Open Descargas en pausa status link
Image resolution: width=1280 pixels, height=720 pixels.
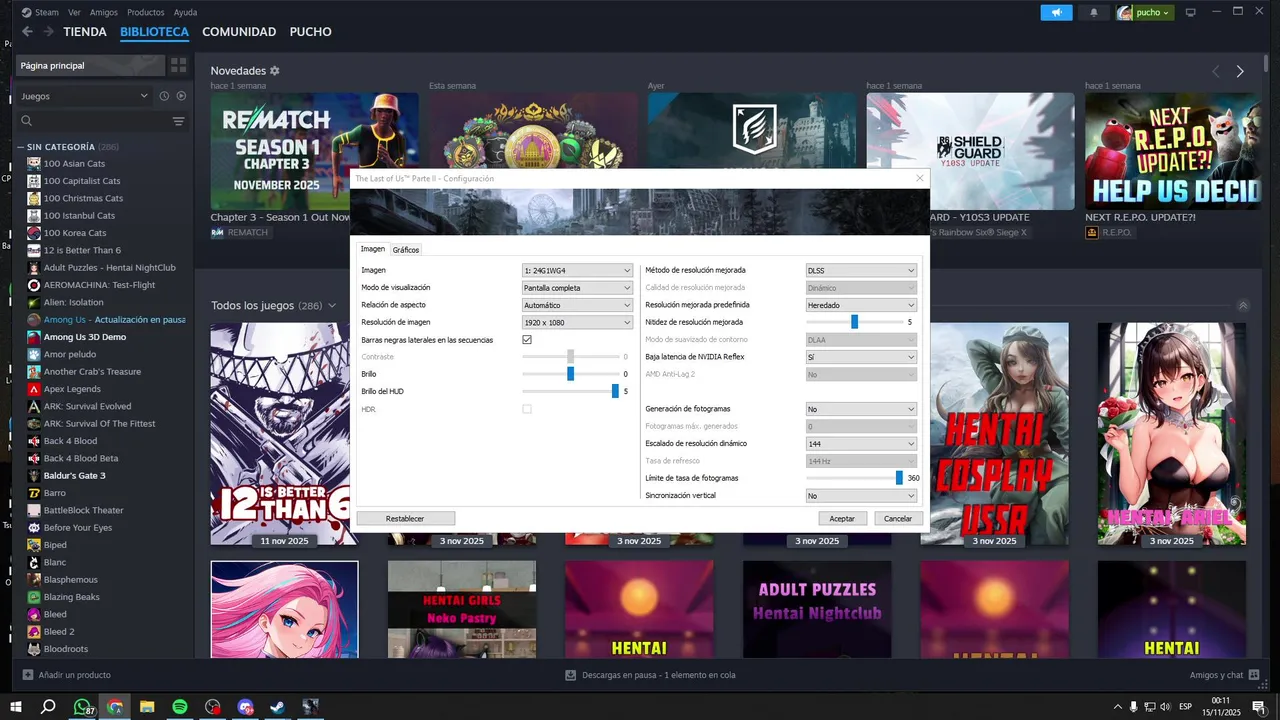(x=651, y=675)
